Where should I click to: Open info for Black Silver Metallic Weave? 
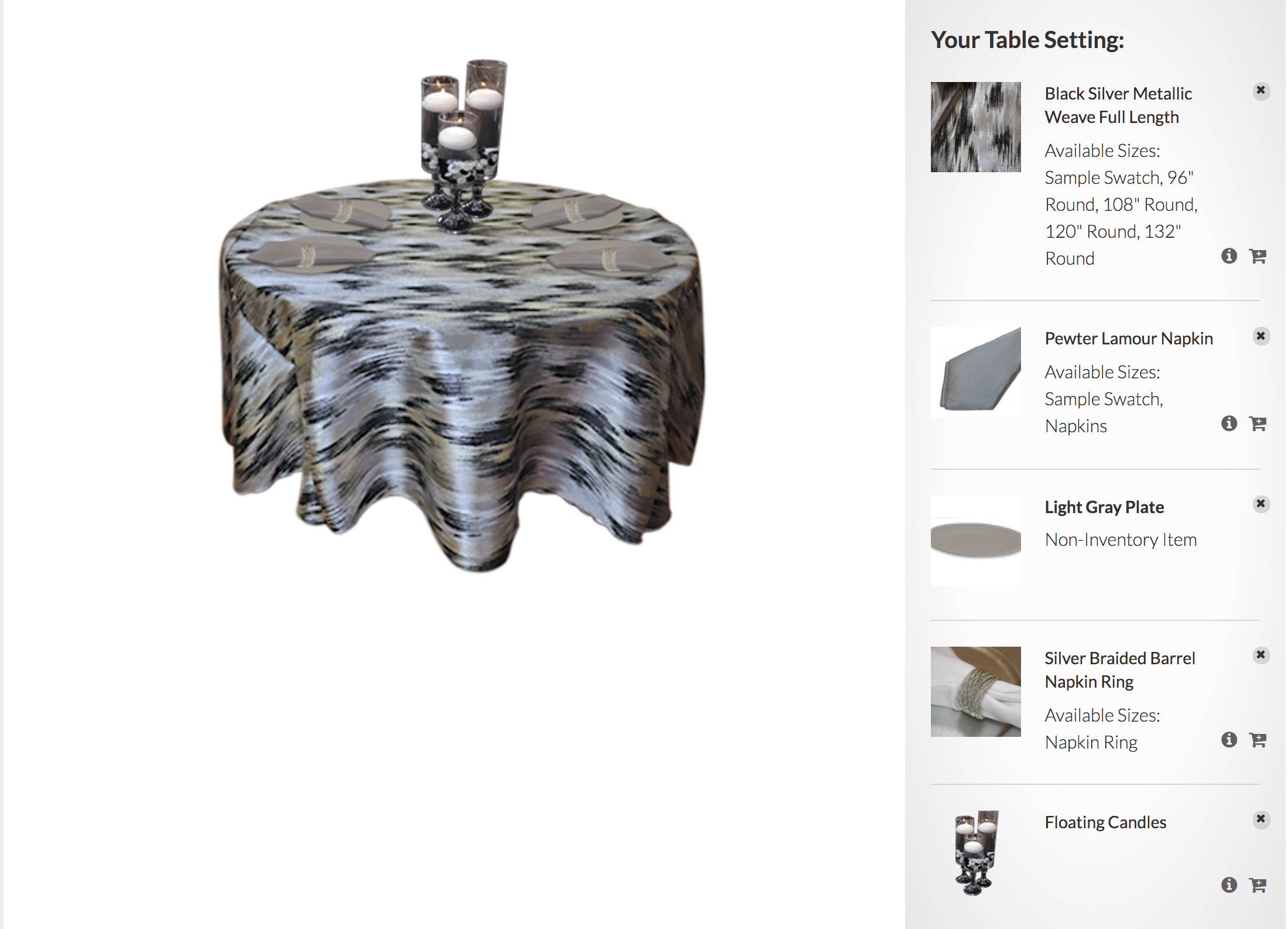tap(1229, 256)
